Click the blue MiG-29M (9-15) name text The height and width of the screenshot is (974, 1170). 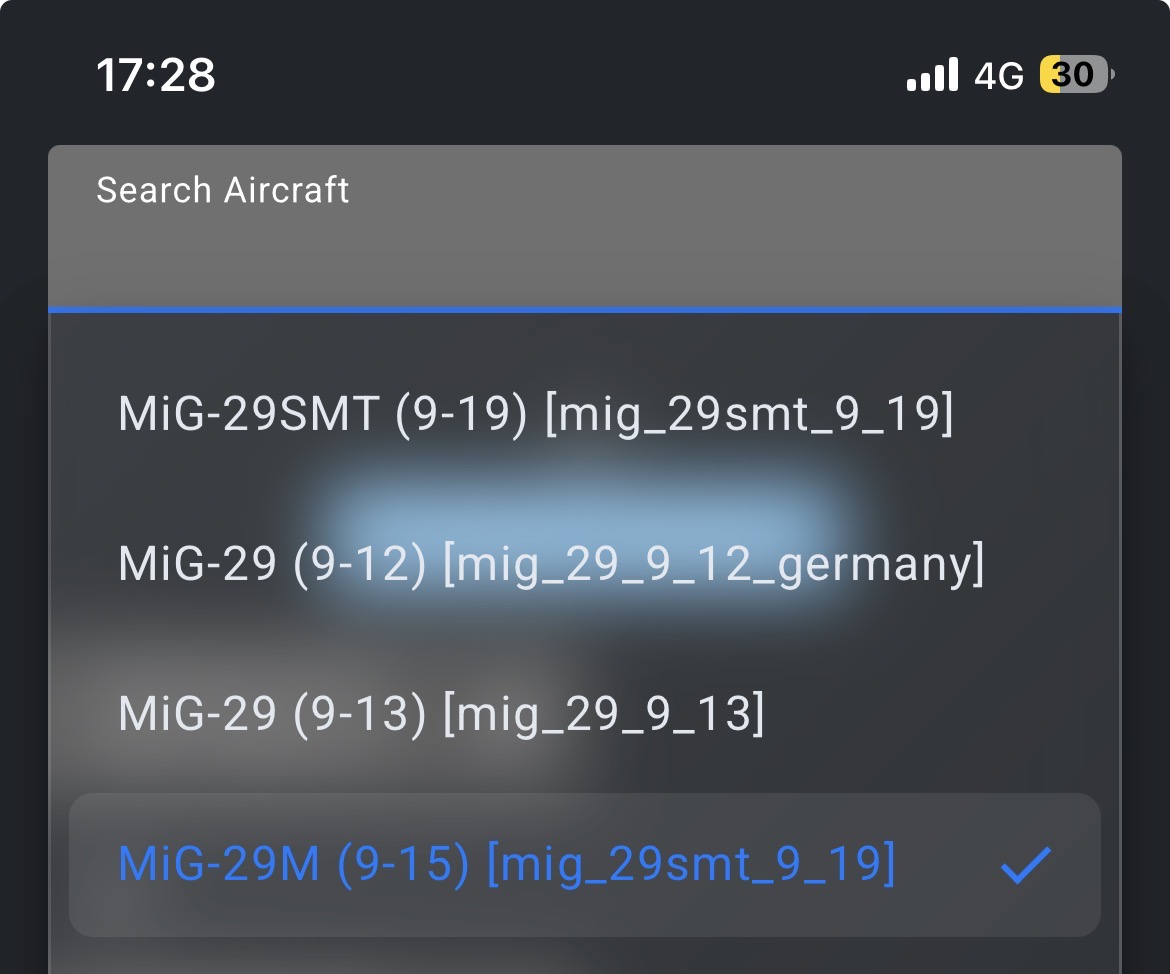click(293, 864)
